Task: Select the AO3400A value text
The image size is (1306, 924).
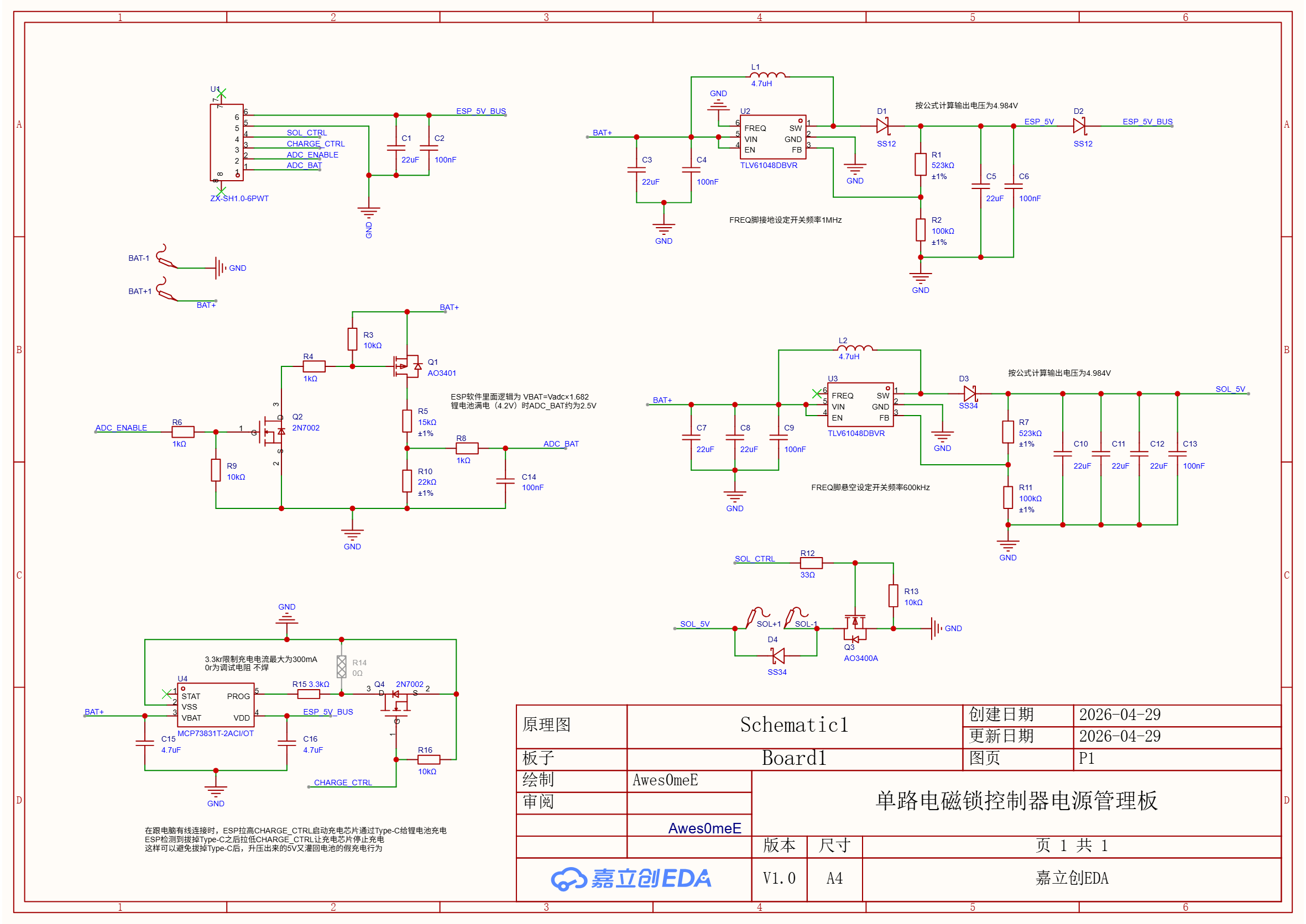Action: 861,658
